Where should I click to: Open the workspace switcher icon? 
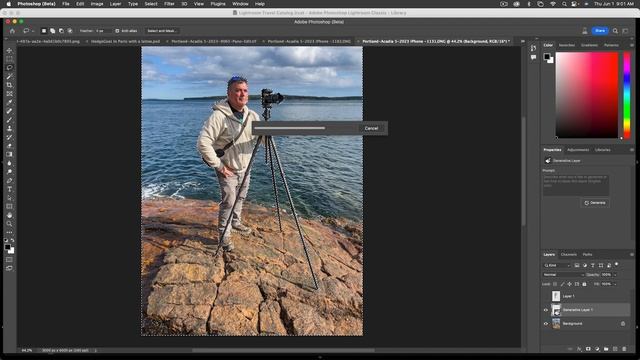point(625,31)
